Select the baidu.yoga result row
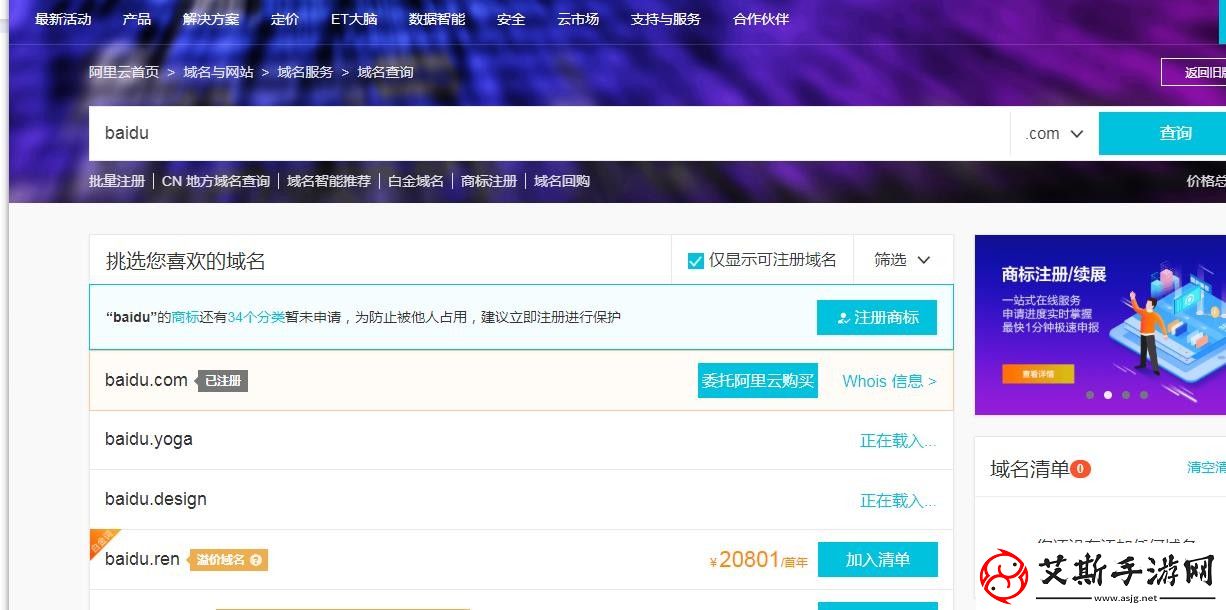Viewport: 1226px width, 610px height. click(x=521, y=440)
